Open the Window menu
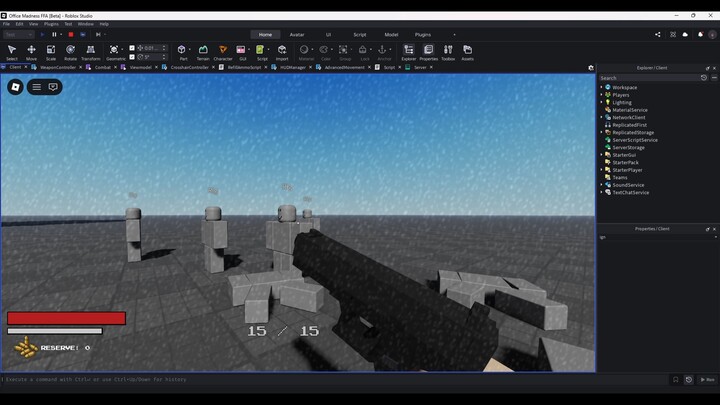 pos(85,24)
